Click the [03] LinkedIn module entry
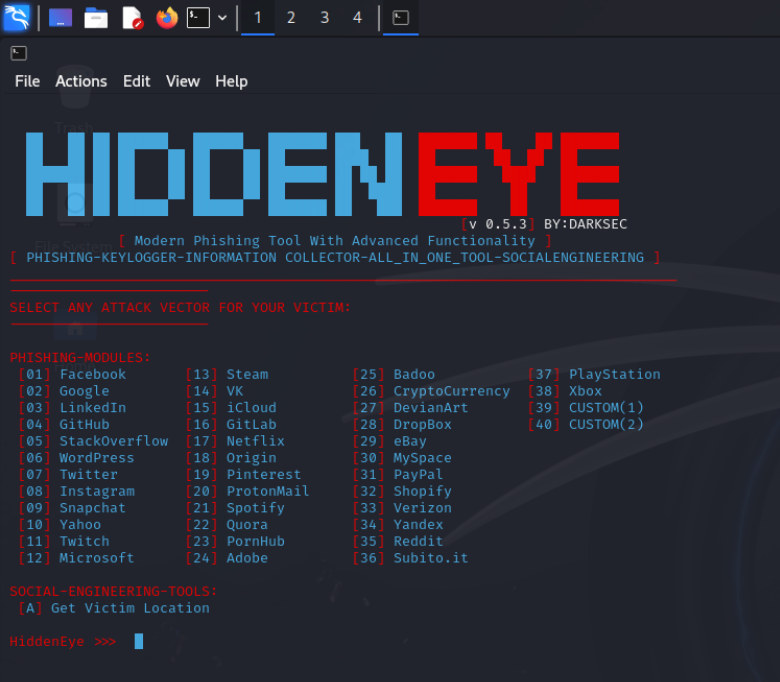Image resolution: width=780 pixels, height=682 pixels. coord(72,407)
